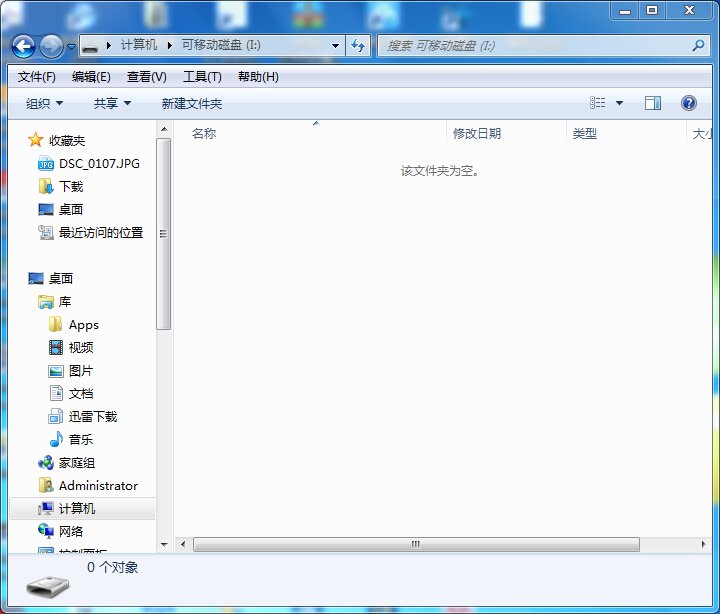Open 迅雷下载 library in sidebar

92,416
